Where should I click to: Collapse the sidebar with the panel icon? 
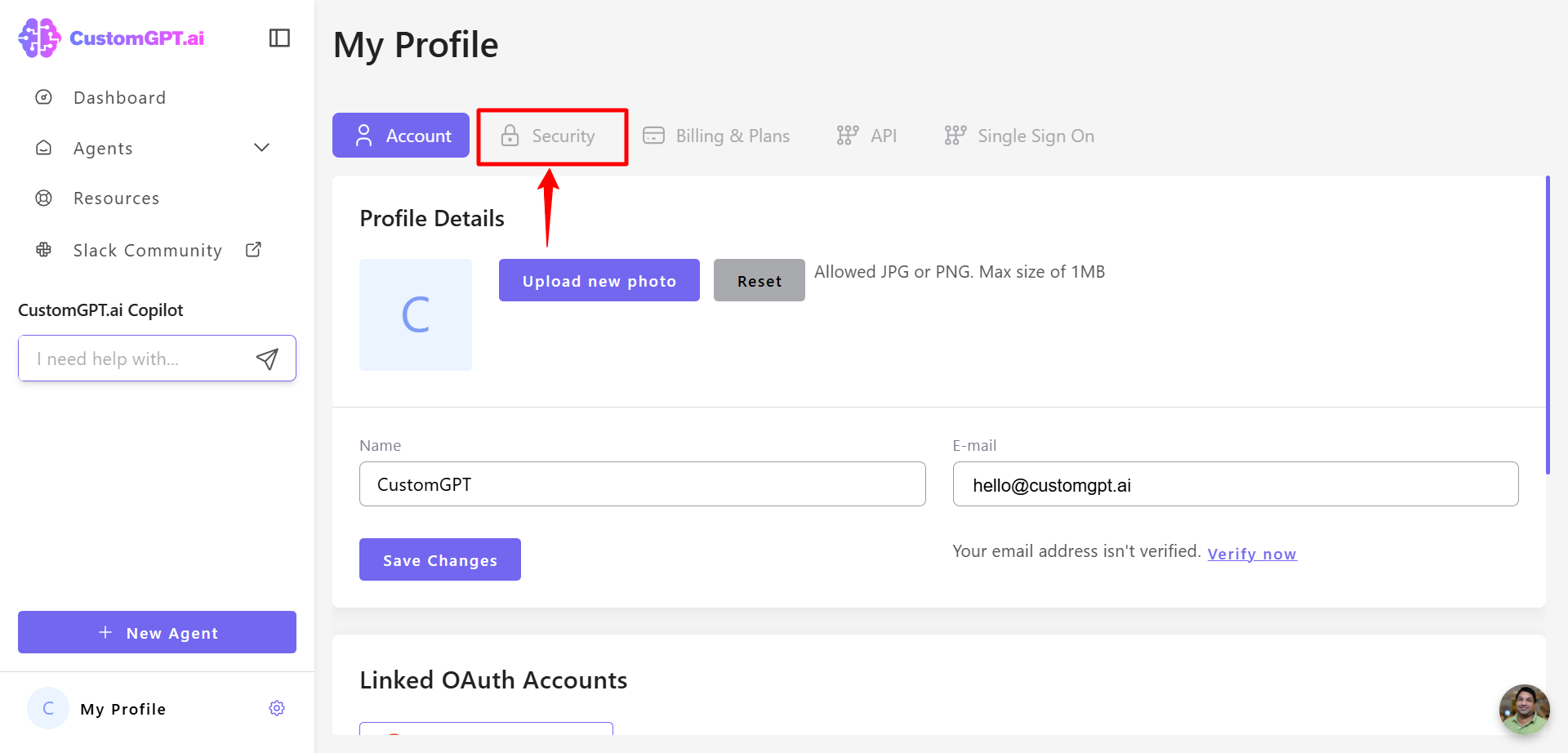[x=279, y=38]
